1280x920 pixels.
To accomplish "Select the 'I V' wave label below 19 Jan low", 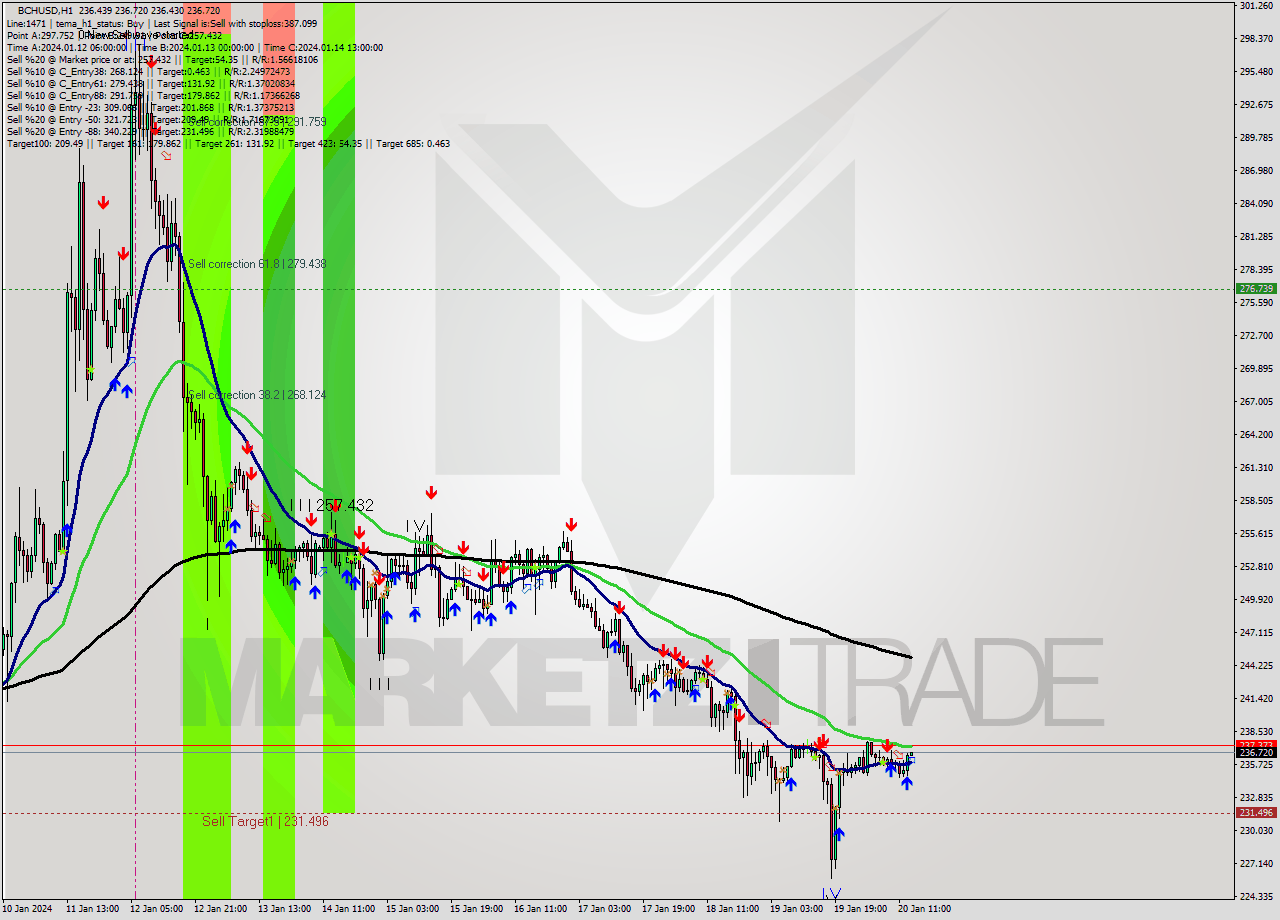I will pyautogui.click(x=831, y=894).
